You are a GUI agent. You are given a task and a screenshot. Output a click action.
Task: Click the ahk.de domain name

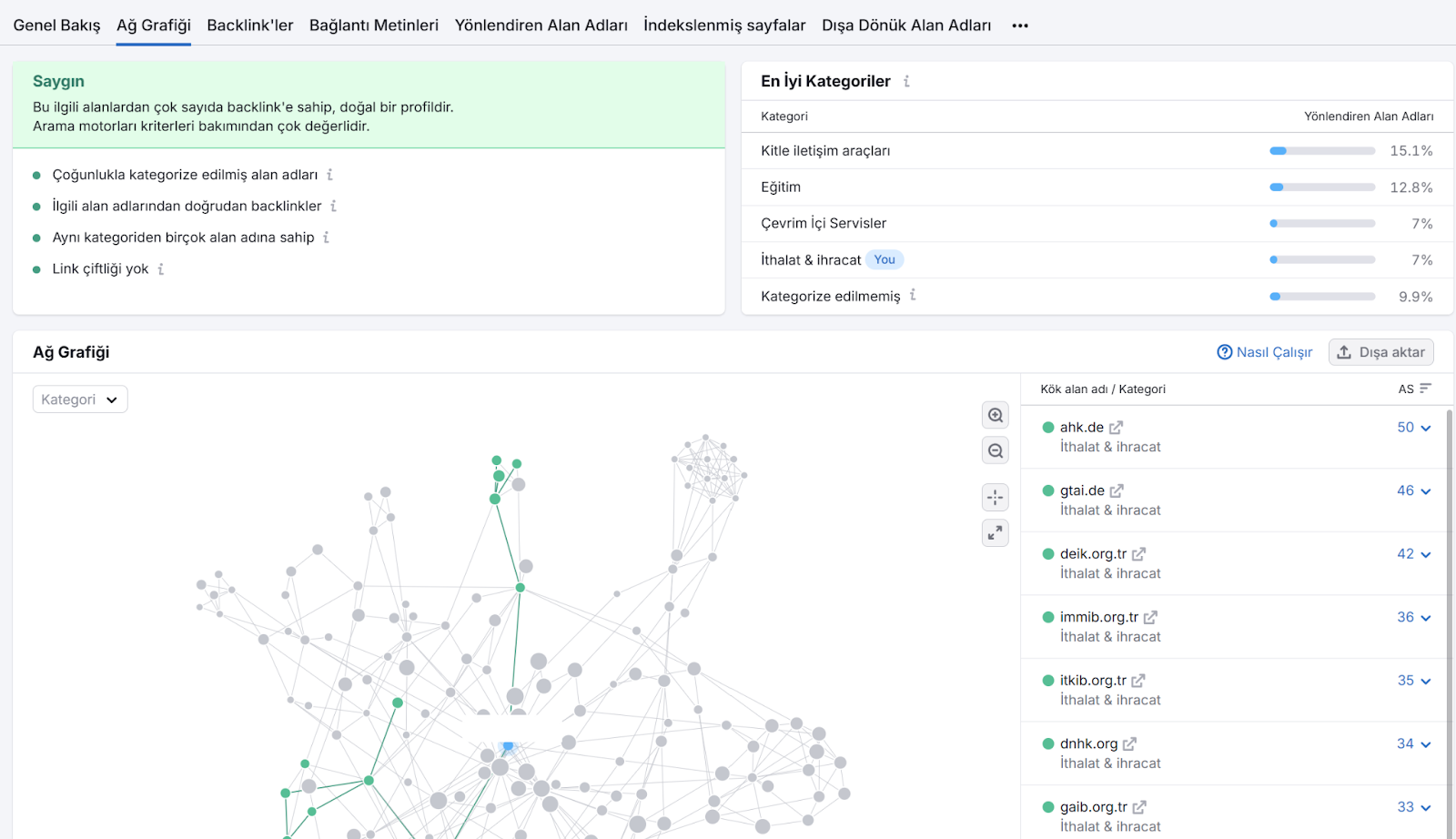(x=1082, y=428)
